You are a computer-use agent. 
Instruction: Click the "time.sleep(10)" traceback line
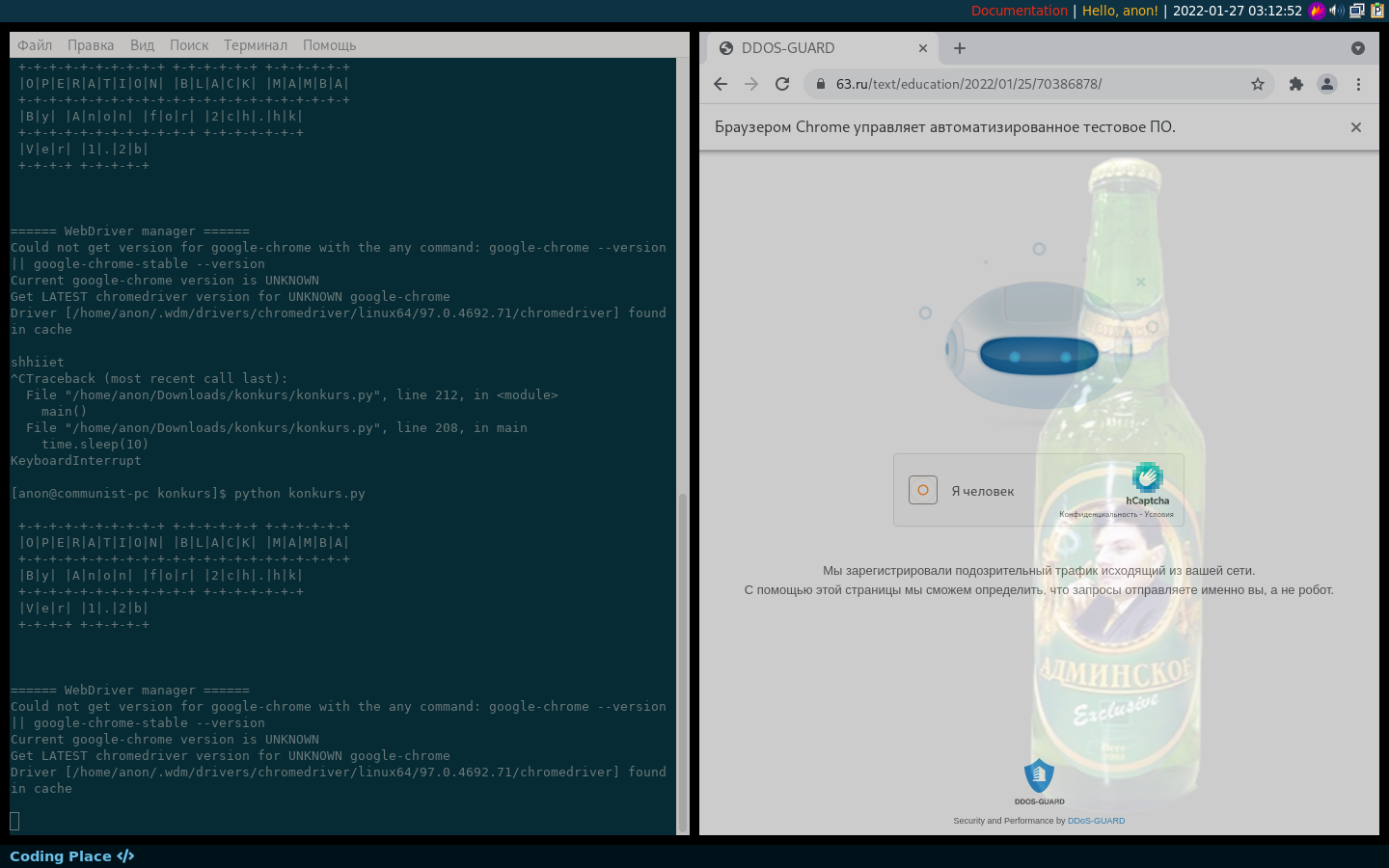[x=94, y=445]
